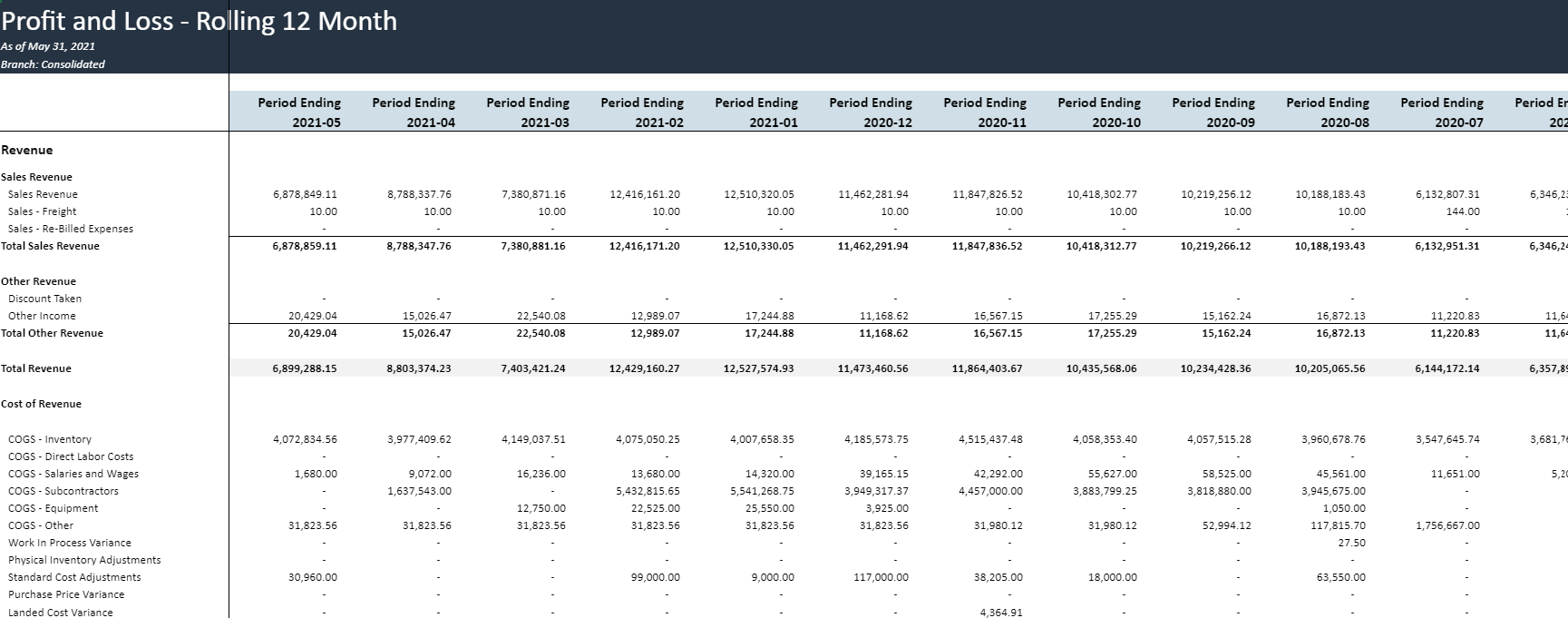The image size is (1568, 618).
Task: Select the "As of May 31, 2021" date text
Action: tap(48, 46)
